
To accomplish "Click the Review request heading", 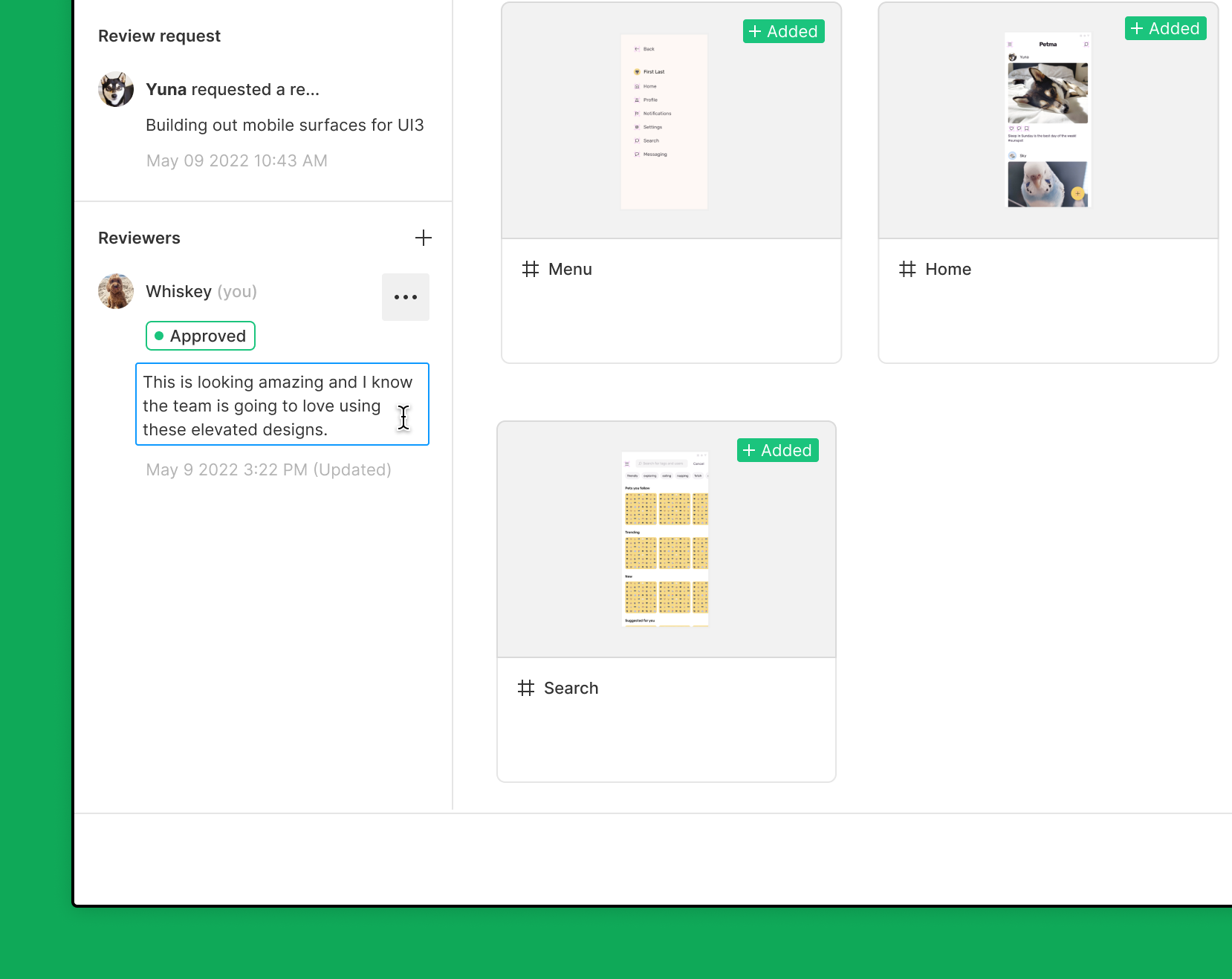I will point(159,36).
